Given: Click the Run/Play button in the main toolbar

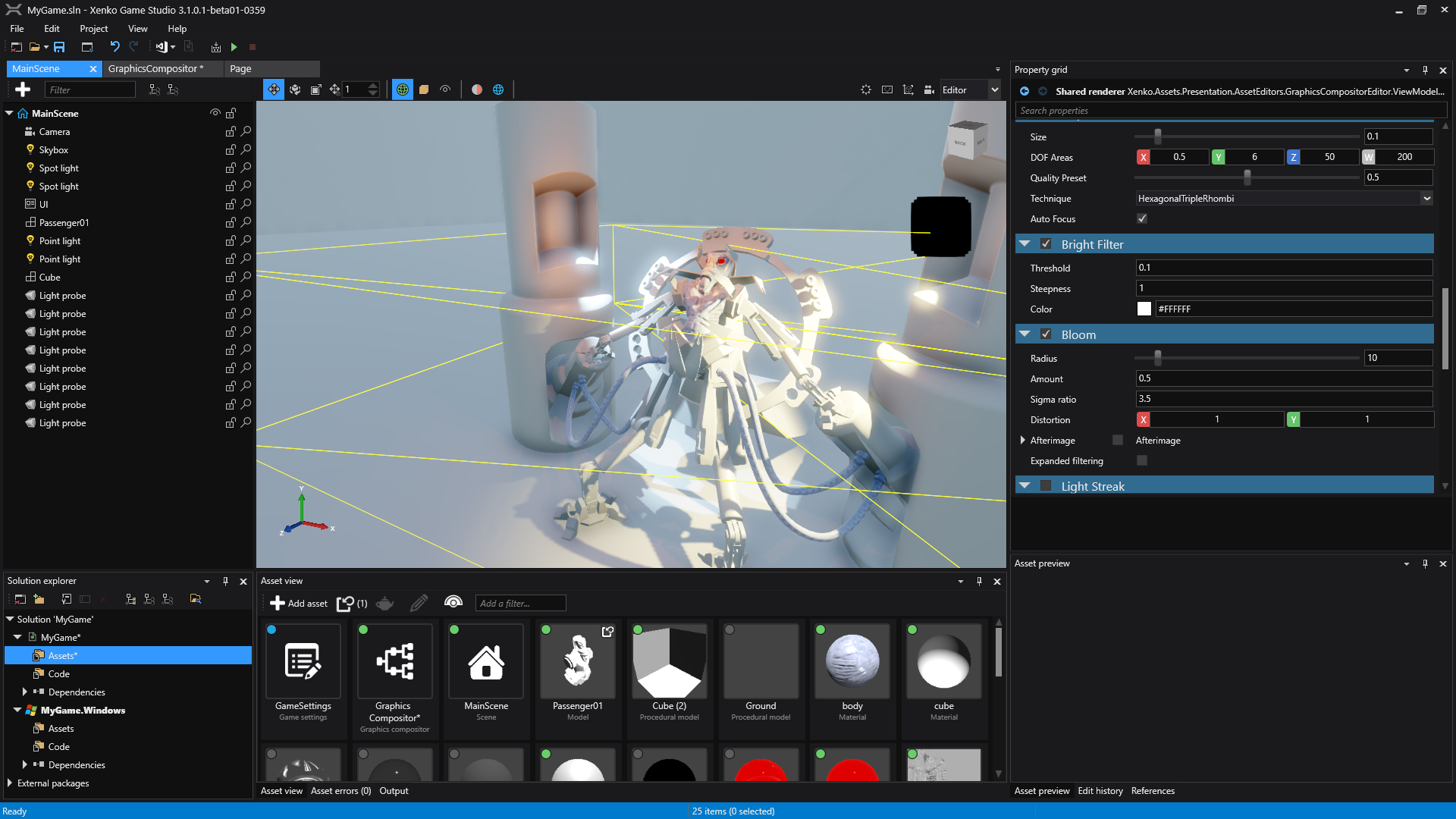Looking at the screenshot, I should click(x=234, y=47).
